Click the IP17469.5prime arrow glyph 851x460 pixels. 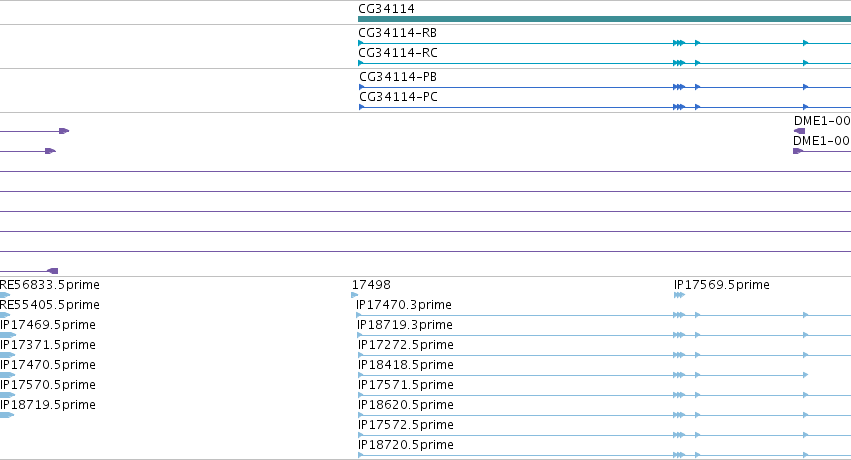(8, 335)
